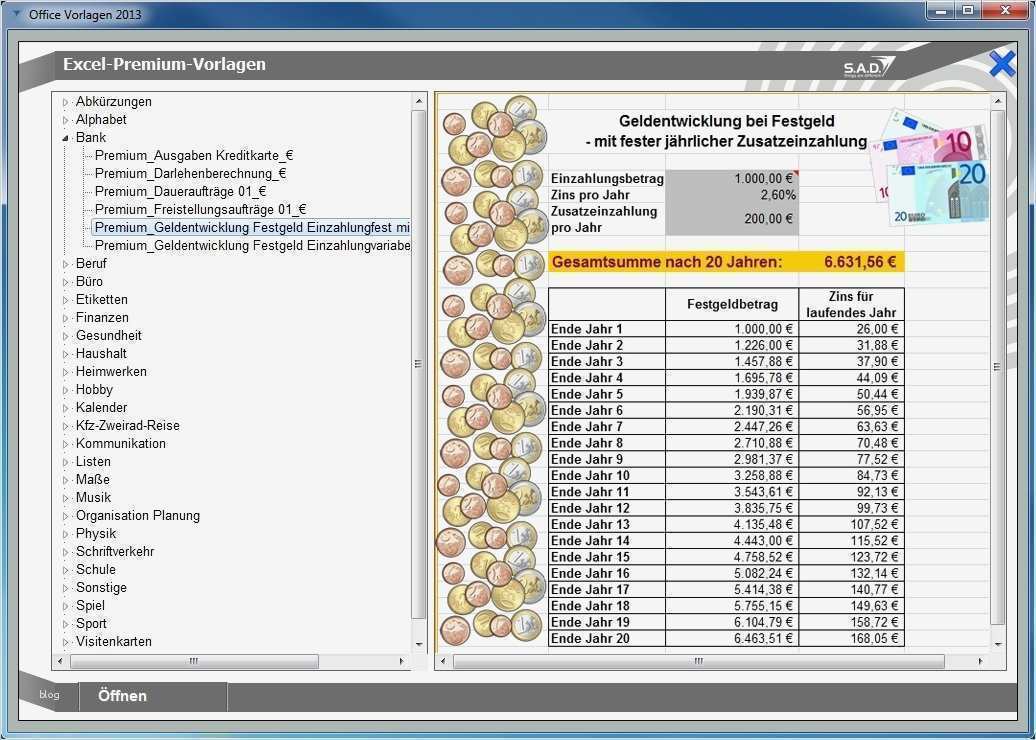Screen dimensions: 1036x740
Task: Maximize the Office Vorlagen 2013 window
Action: coord(967,11)
